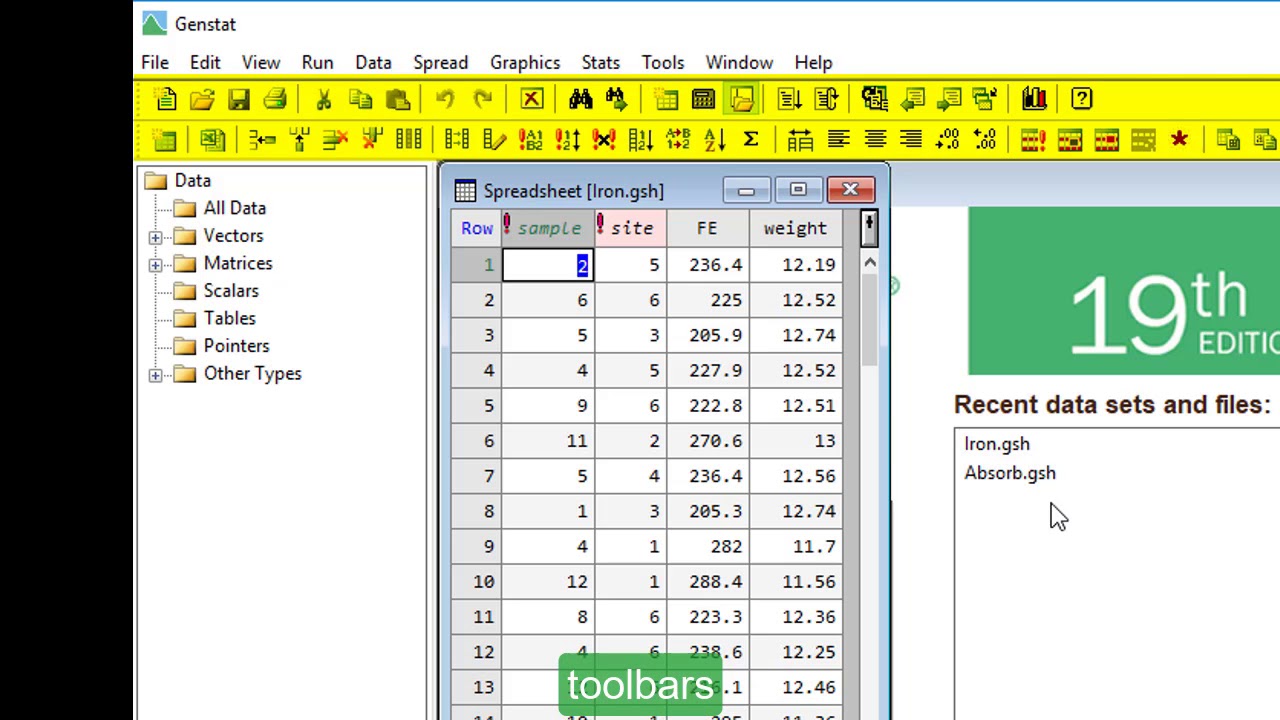
Task: Click the Excel import icon in second toolbar
Action: tap(212, 140)
